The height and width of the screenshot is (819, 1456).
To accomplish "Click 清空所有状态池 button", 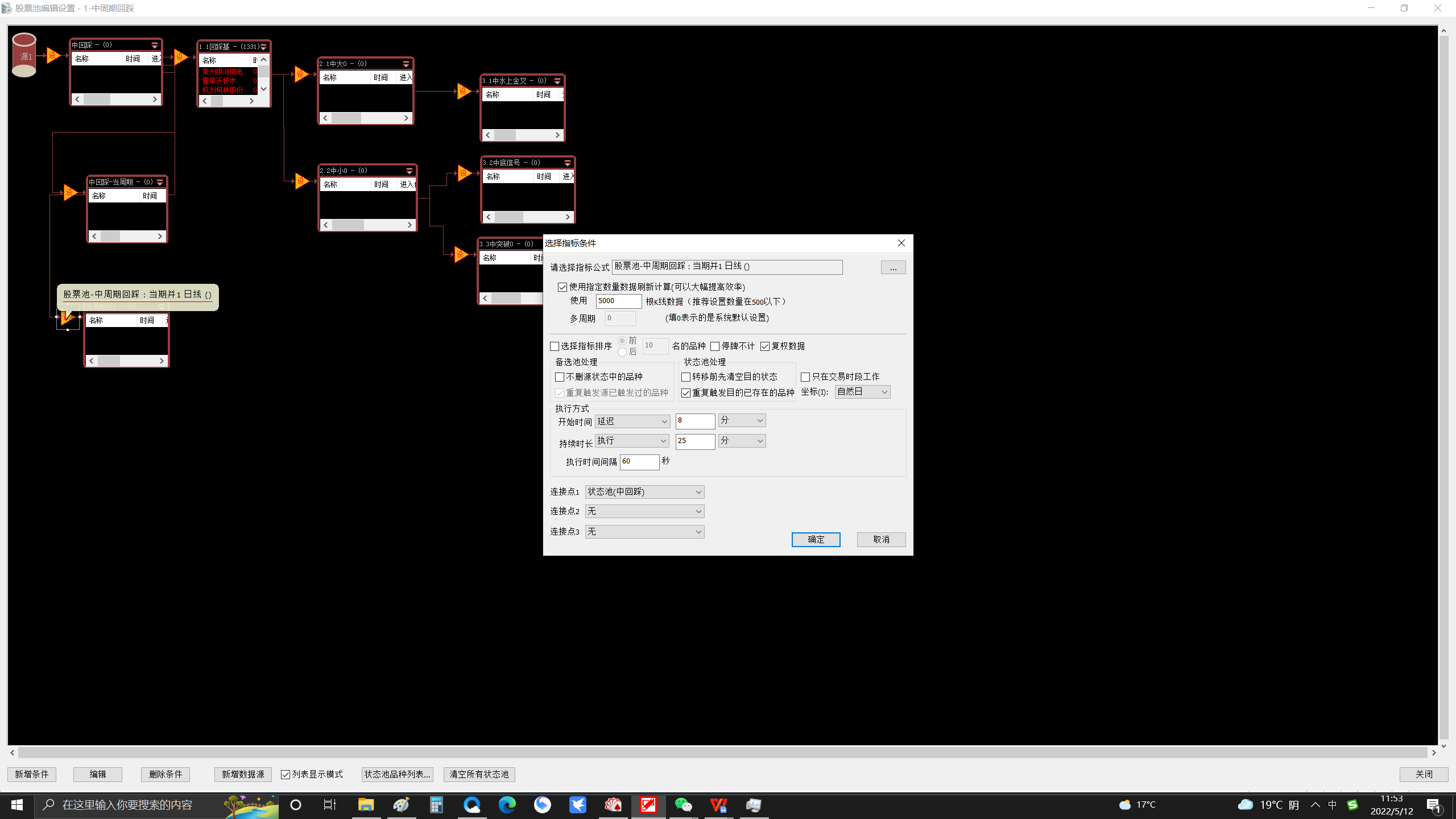I will [x=479, y=775].
